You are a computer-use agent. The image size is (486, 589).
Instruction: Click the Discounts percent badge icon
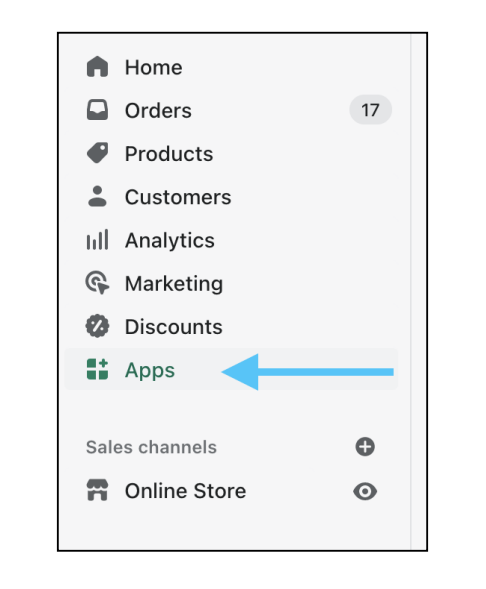(x=97, y=326)
